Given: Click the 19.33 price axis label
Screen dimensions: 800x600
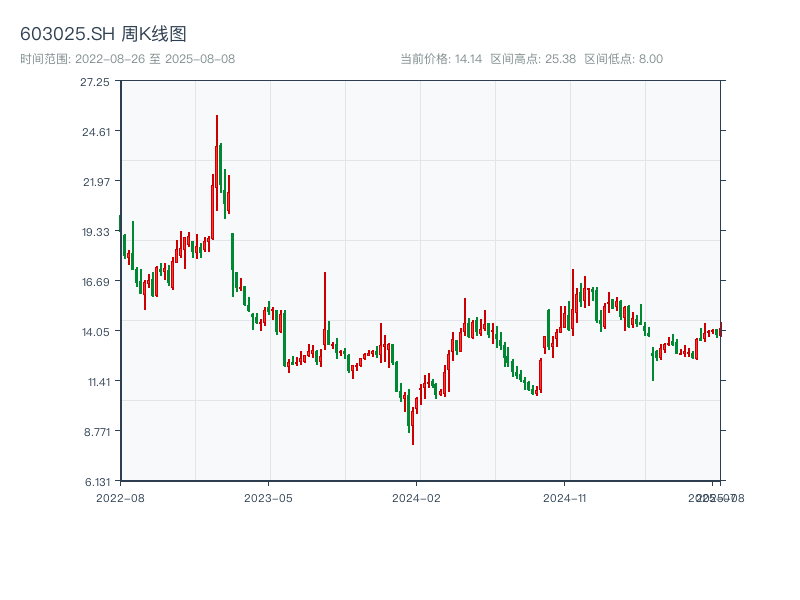Looking at the screenshot, I should (97, 232).
